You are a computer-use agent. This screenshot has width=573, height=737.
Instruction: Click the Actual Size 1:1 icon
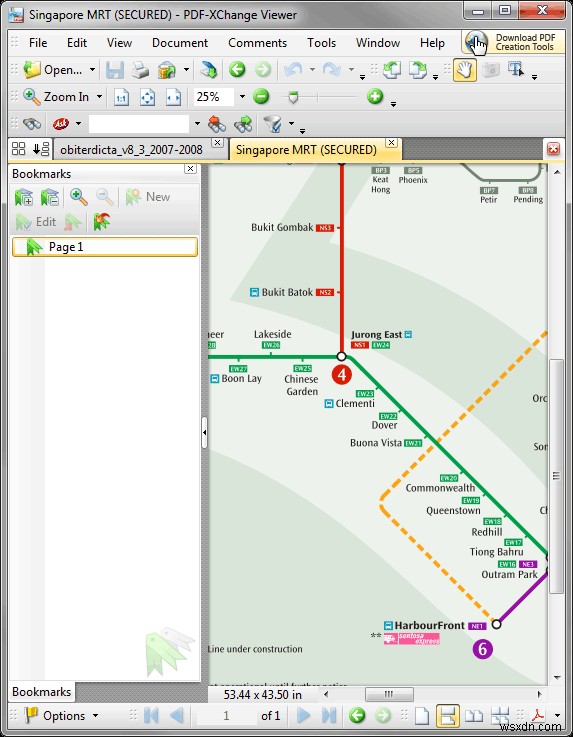[122, 97]
